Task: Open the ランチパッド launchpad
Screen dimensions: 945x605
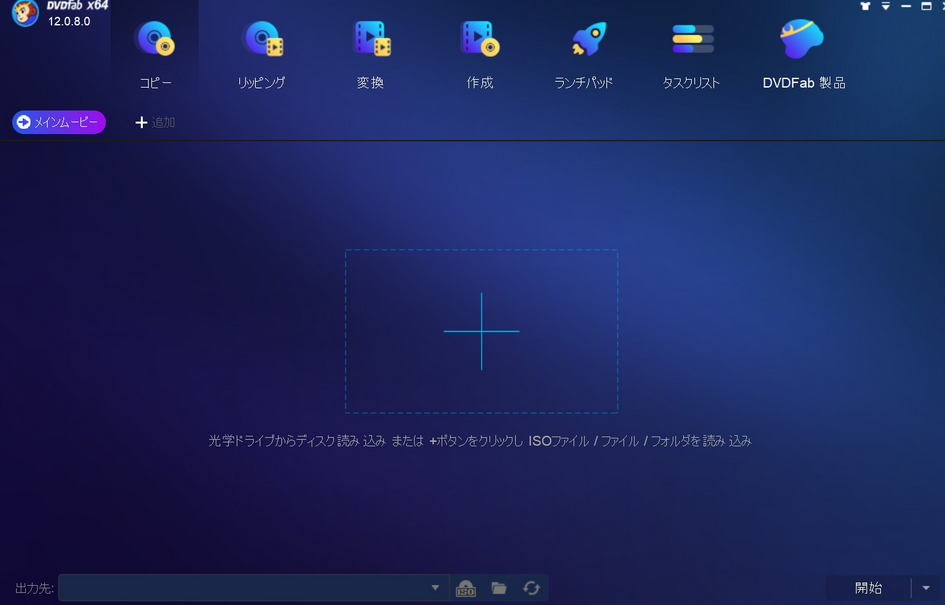Action: [x=583, y=52]
